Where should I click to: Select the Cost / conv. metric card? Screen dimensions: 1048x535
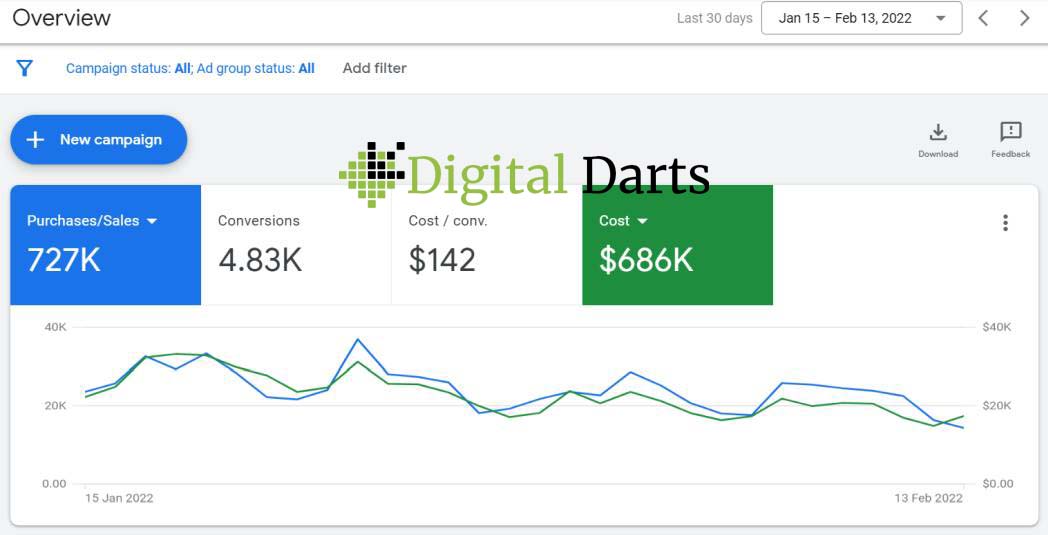point(487,245)
